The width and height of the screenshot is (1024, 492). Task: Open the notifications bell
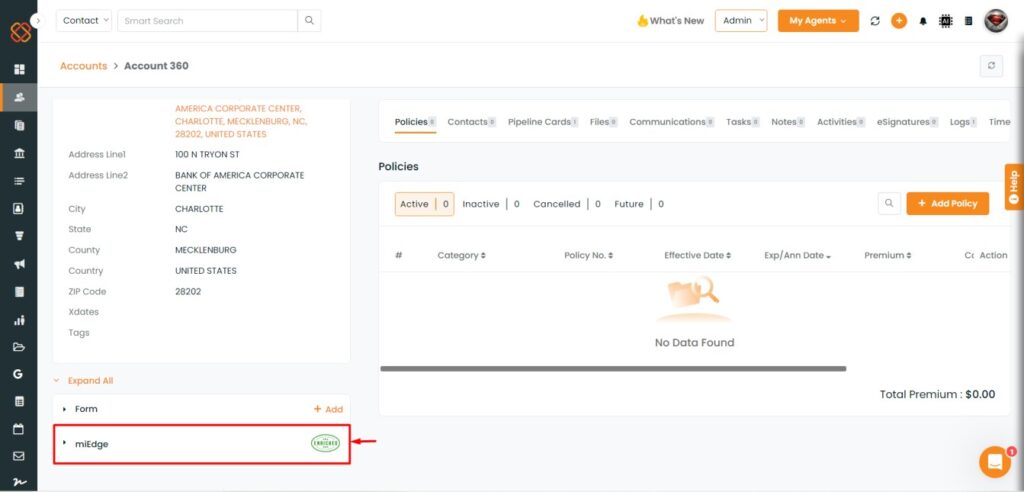[x=923, y=21]
